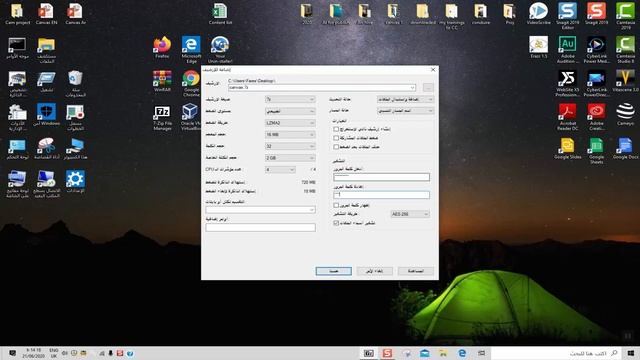Open the Compression level dropdown
The height and width of the screenshot is (360, 640).
tap(290, 111)
